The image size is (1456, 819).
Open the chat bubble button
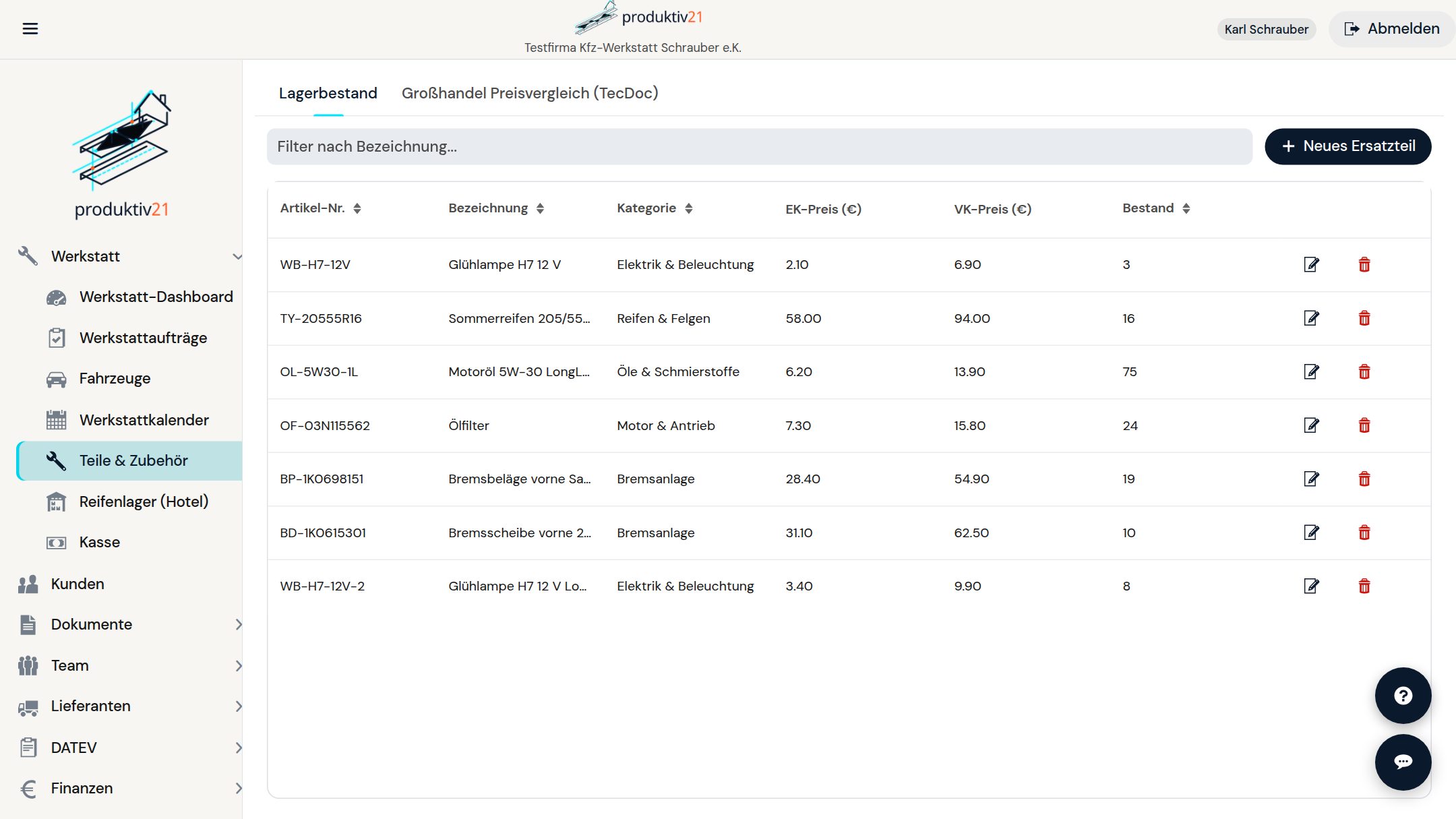1403,762
